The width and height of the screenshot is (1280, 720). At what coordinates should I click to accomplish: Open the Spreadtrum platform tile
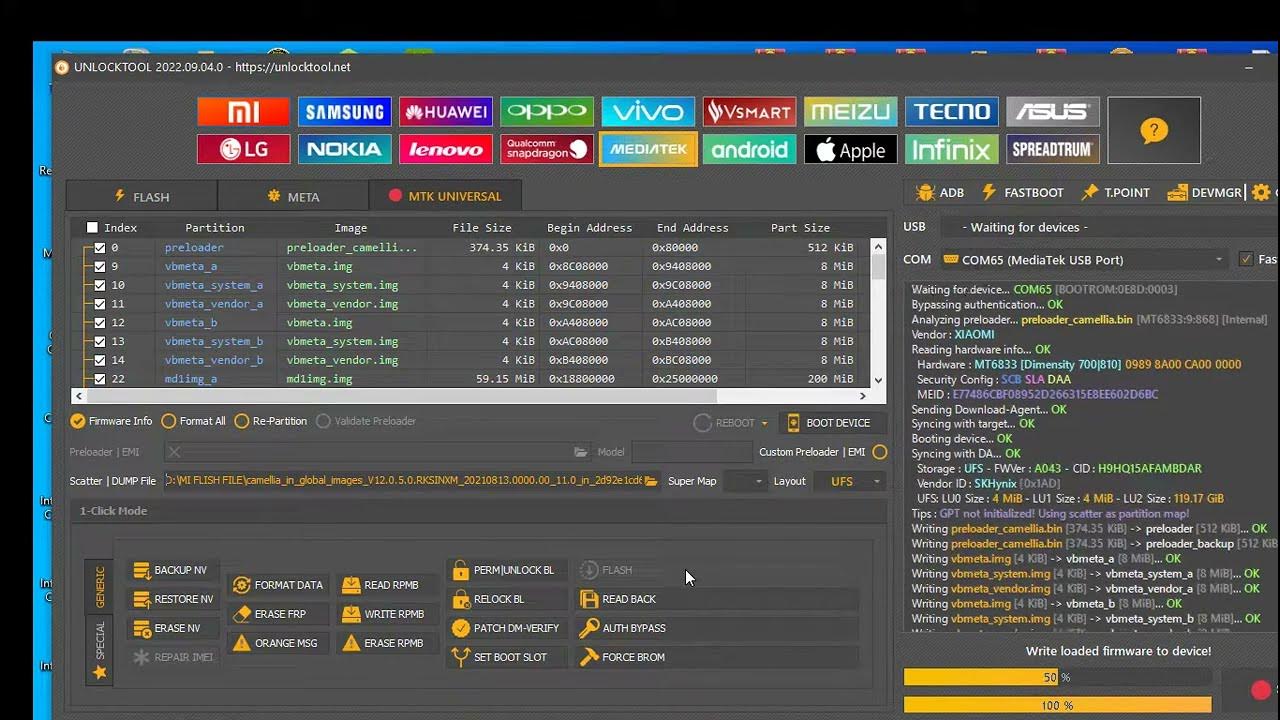(1052, 149)
